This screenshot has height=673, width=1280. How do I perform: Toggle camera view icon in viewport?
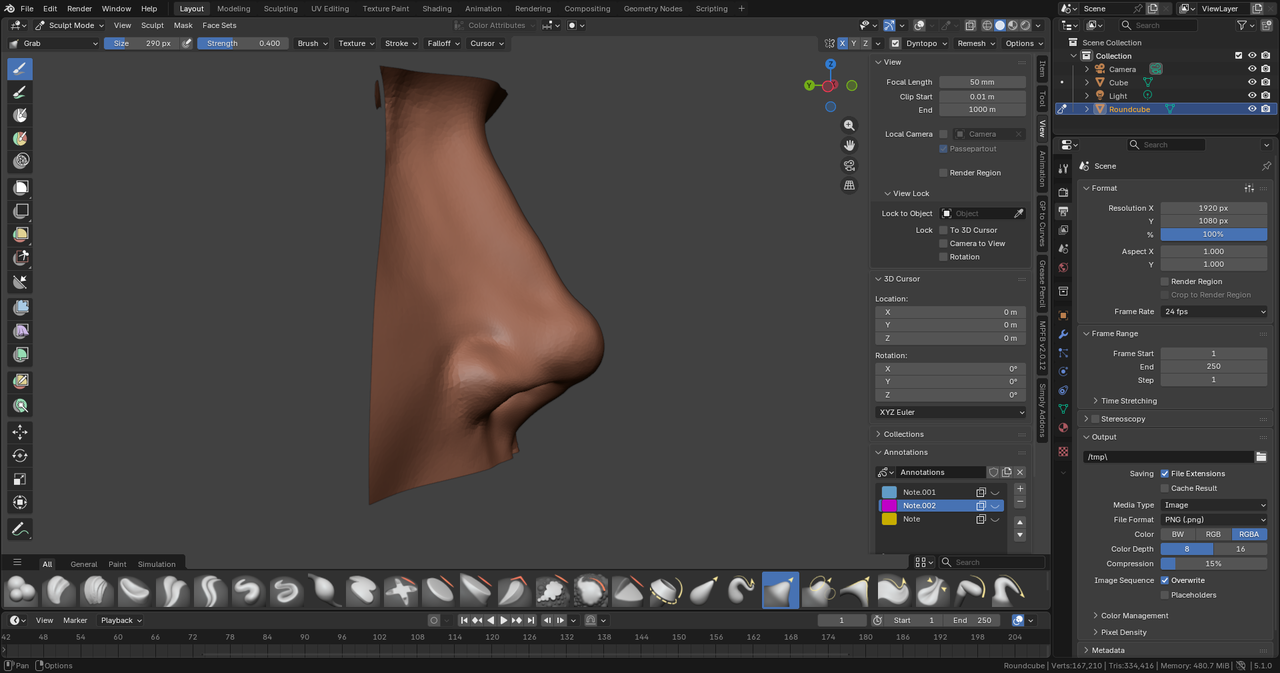coord(849,165)
